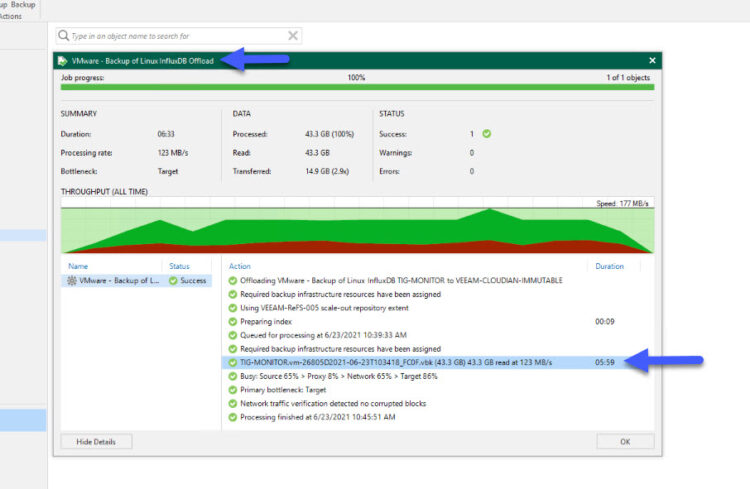This screenshot has height=489, width=750.
Task: Click the green Success check icon under Status
Action: tap(486, 133)
